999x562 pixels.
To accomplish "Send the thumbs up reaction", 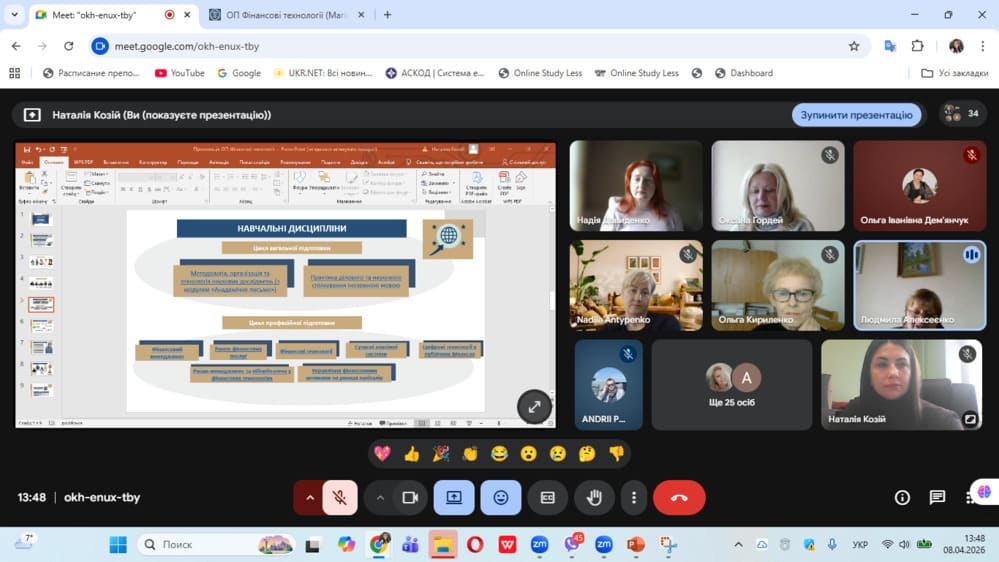I will tap(411, 454).
